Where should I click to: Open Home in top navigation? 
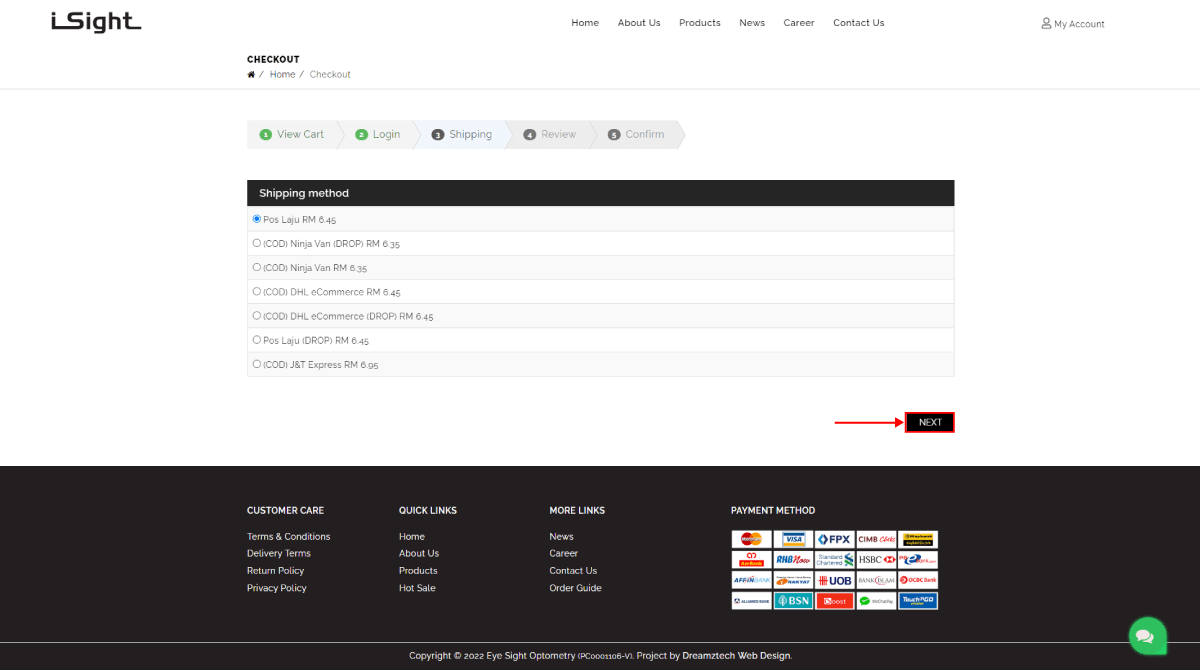(x=585, y=23)
